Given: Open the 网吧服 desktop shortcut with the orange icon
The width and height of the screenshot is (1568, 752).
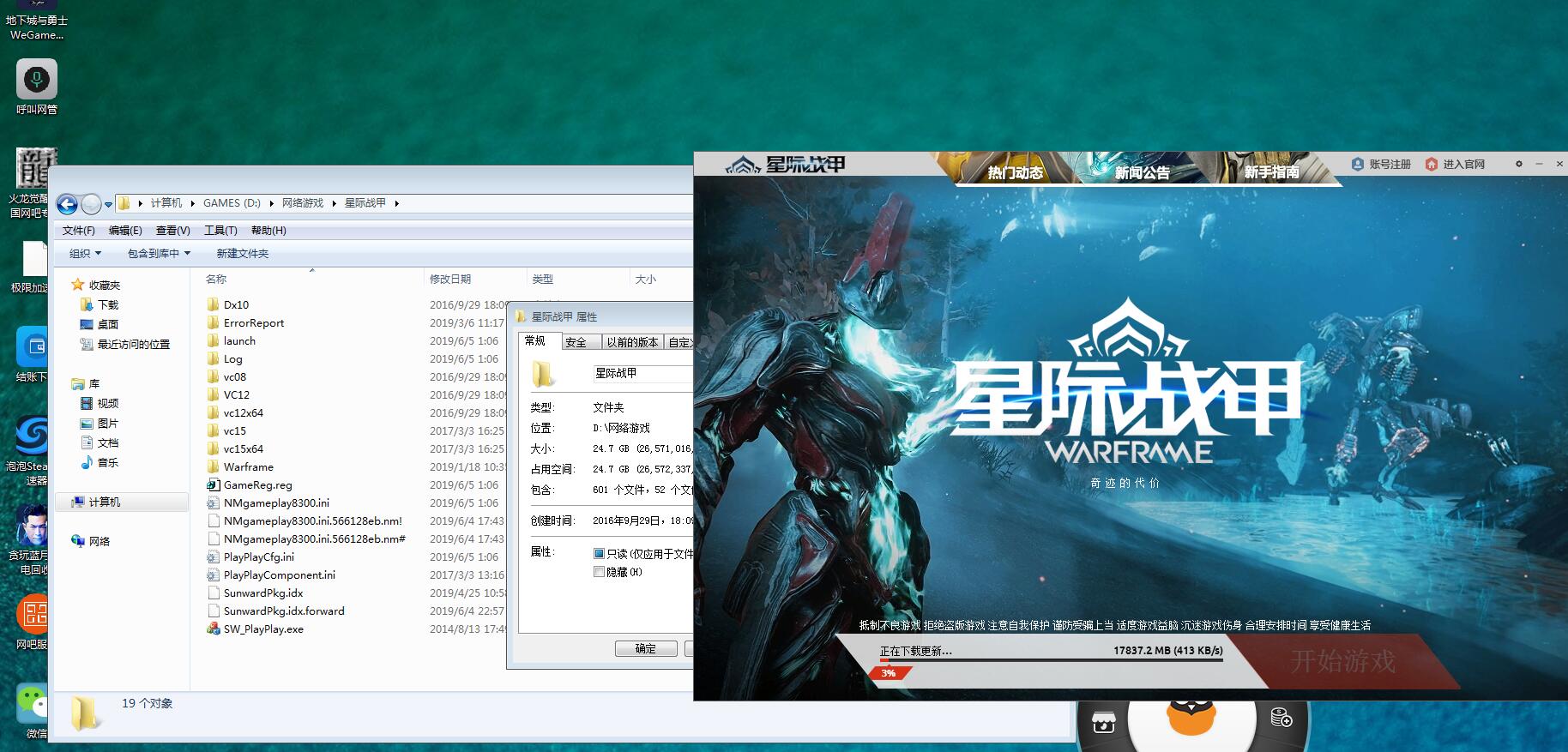Looking at the screenshot, I should 33,623.
